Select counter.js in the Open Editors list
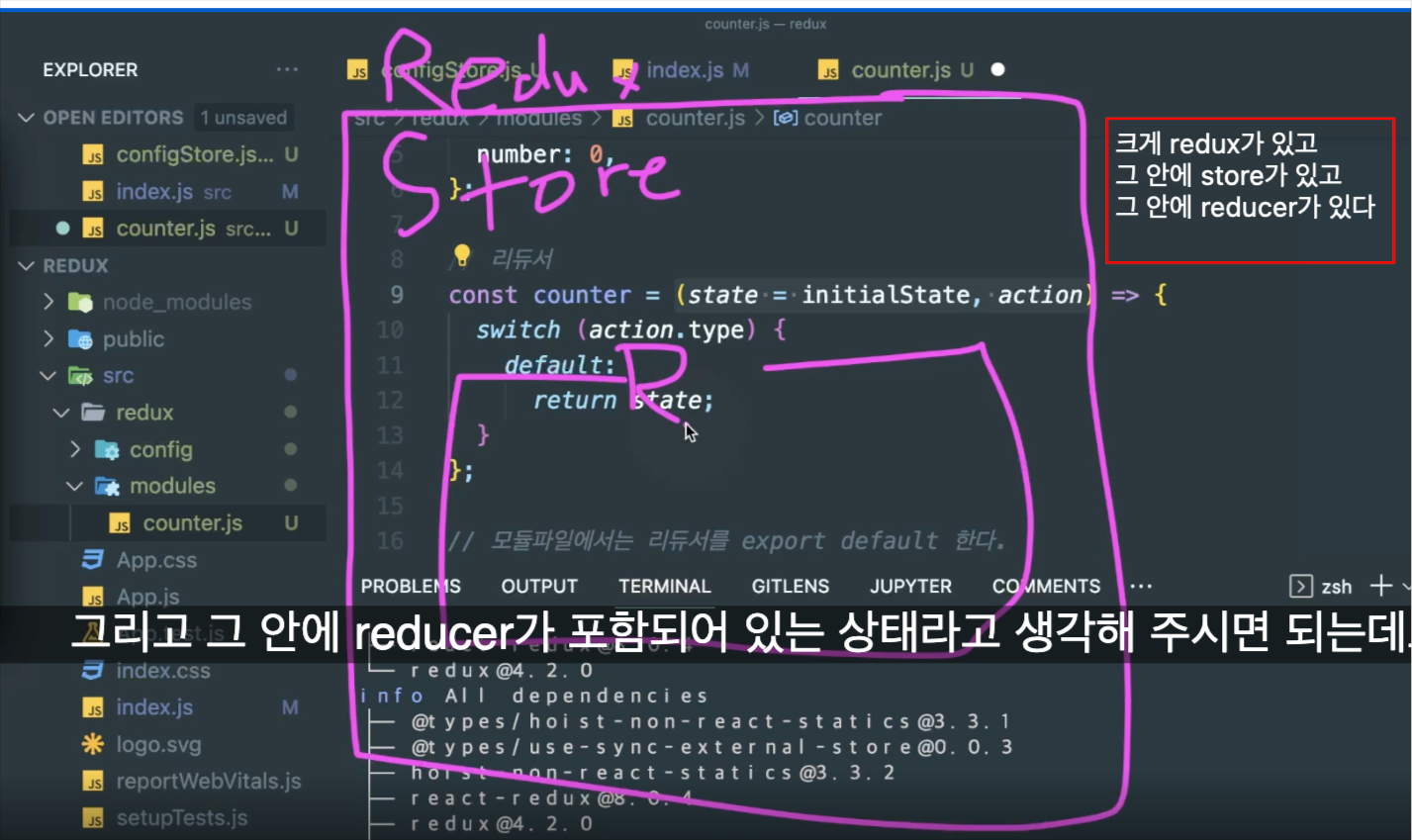 166,228
